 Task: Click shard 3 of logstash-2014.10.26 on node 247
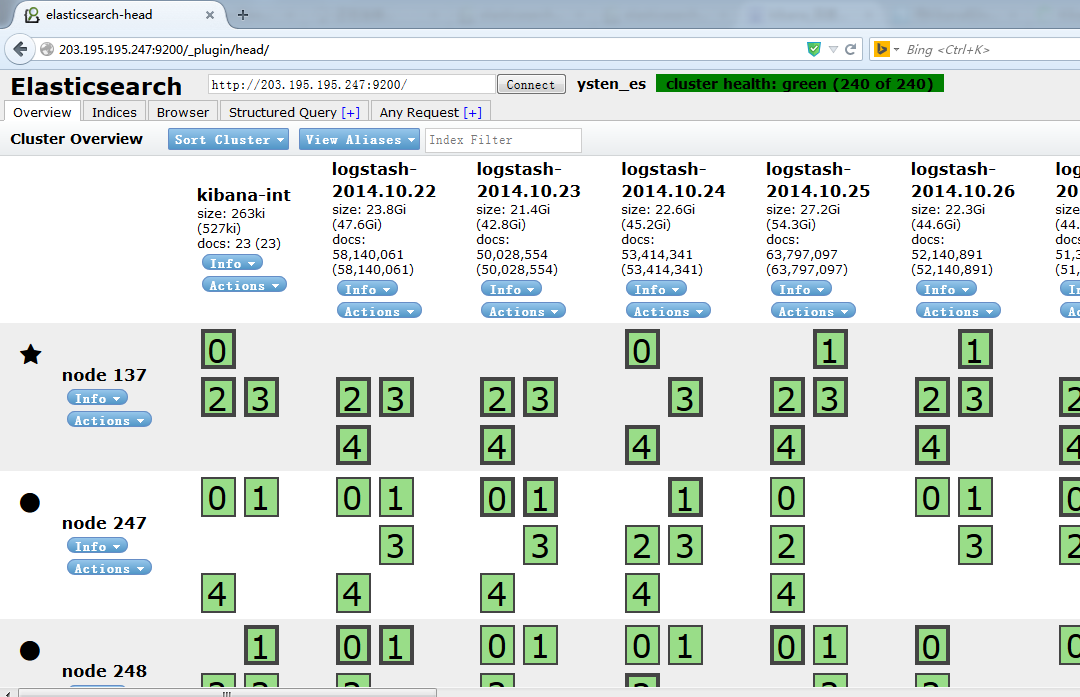tap(975, 545)
